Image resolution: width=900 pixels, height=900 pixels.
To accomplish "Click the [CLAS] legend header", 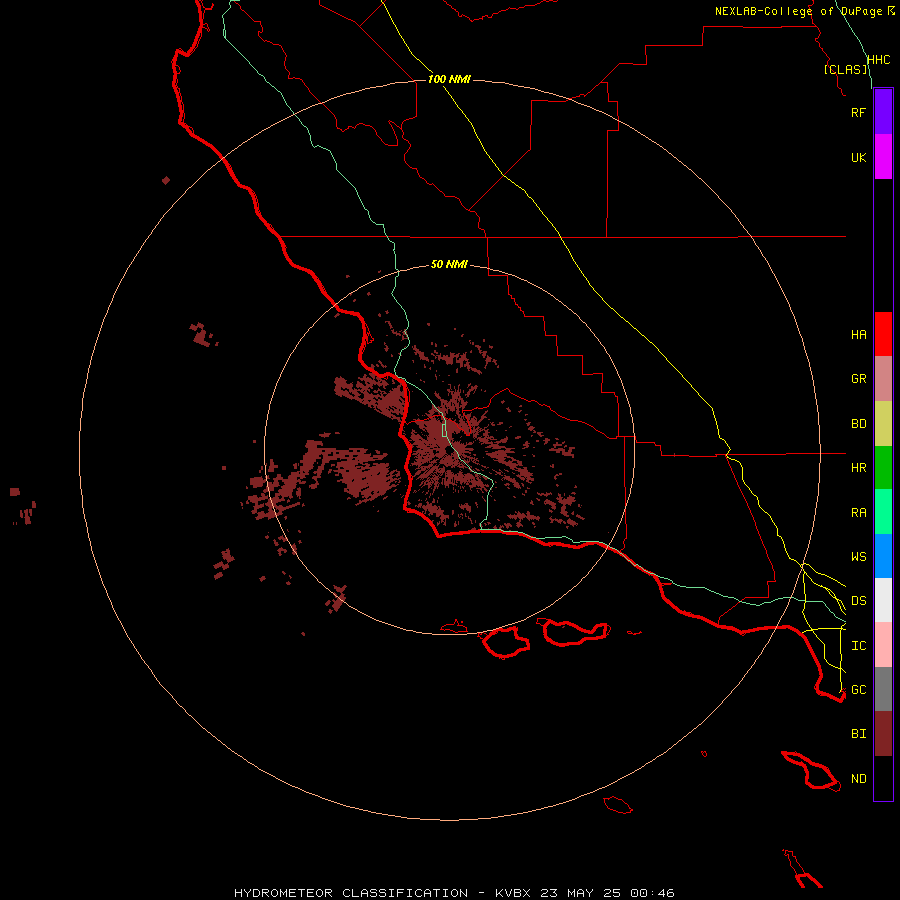I will point(845,69).
